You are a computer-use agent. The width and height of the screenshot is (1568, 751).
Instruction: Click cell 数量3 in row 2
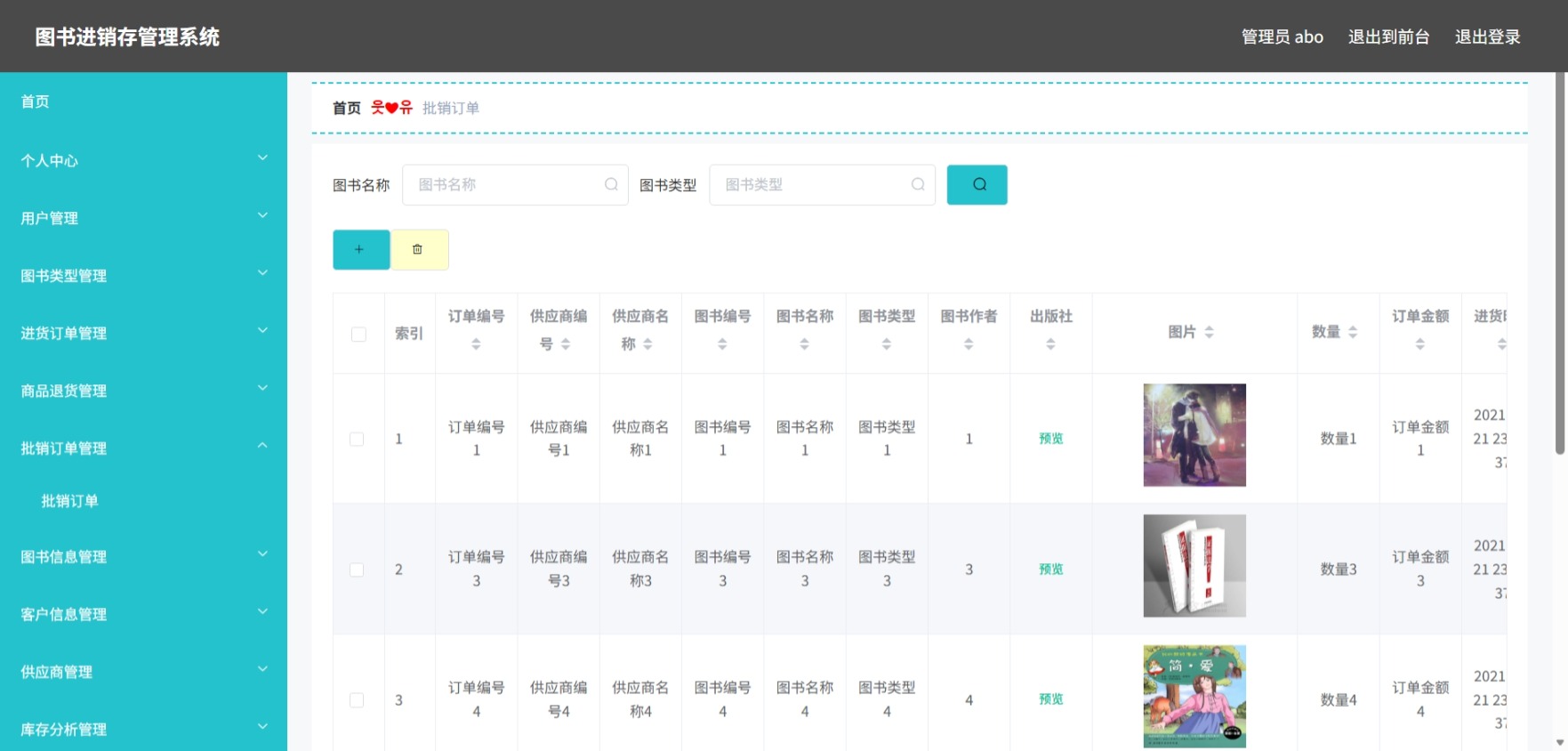(1338, 569)
